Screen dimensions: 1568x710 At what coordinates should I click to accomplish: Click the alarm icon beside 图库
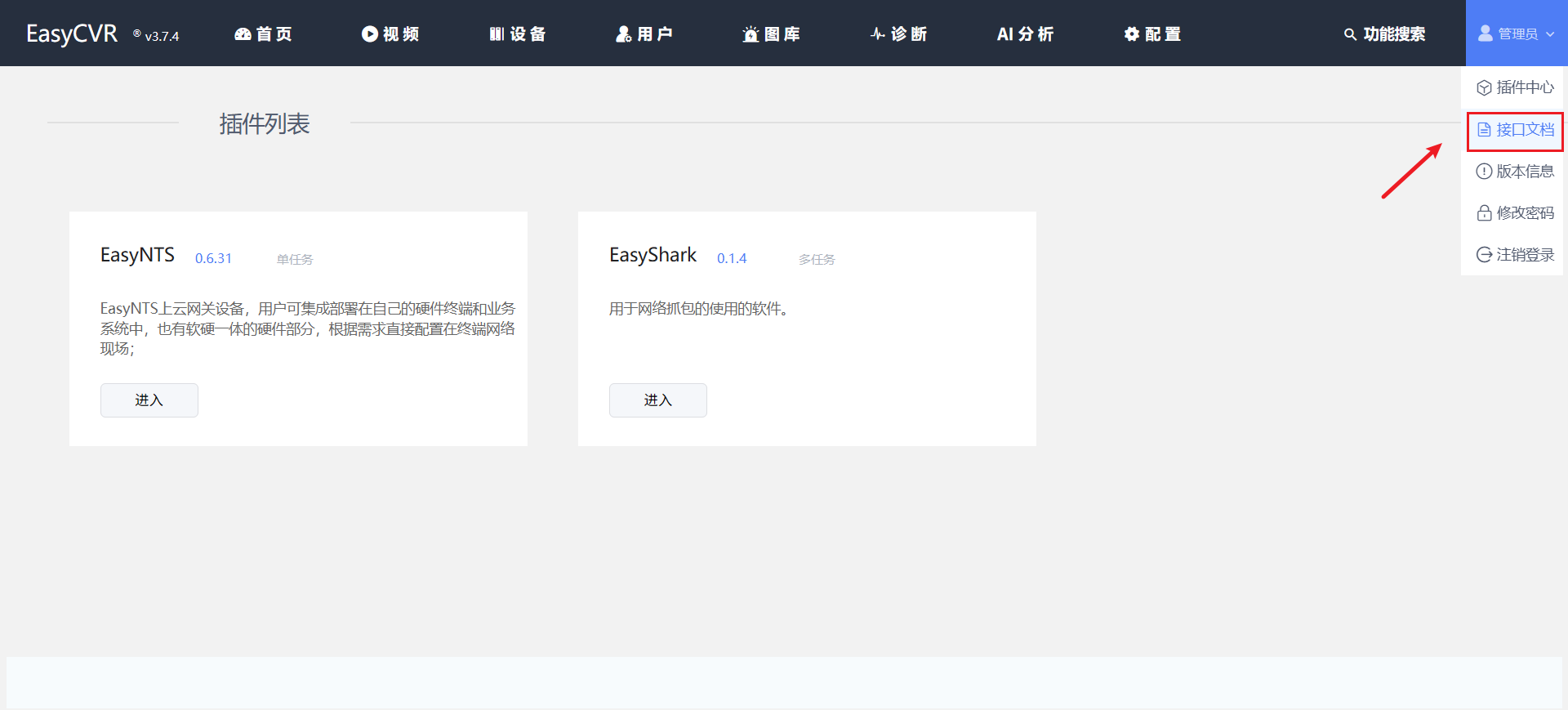coord(751,34)
